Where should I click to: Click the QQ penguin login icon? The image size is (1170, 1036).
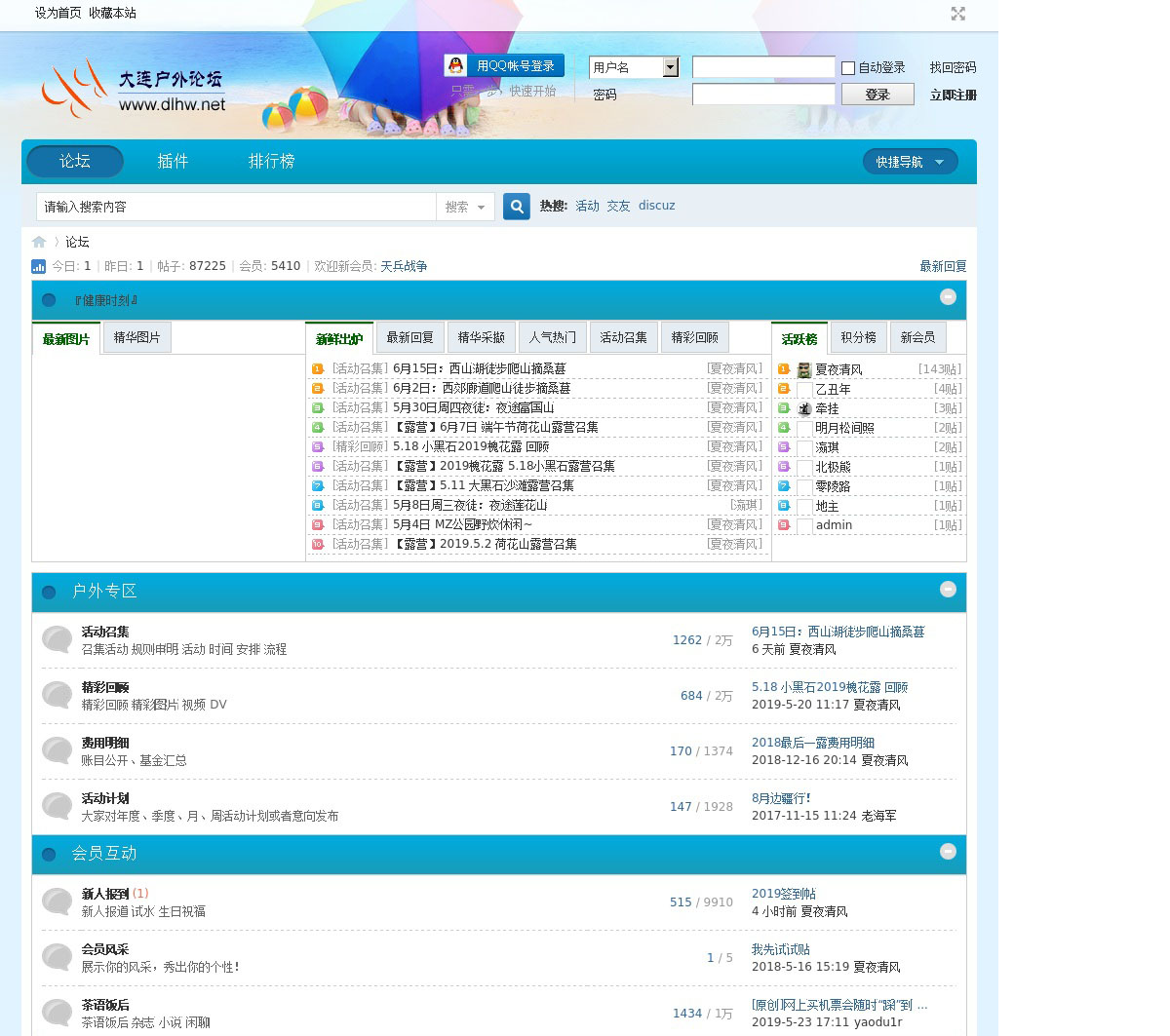pos(455,65)
